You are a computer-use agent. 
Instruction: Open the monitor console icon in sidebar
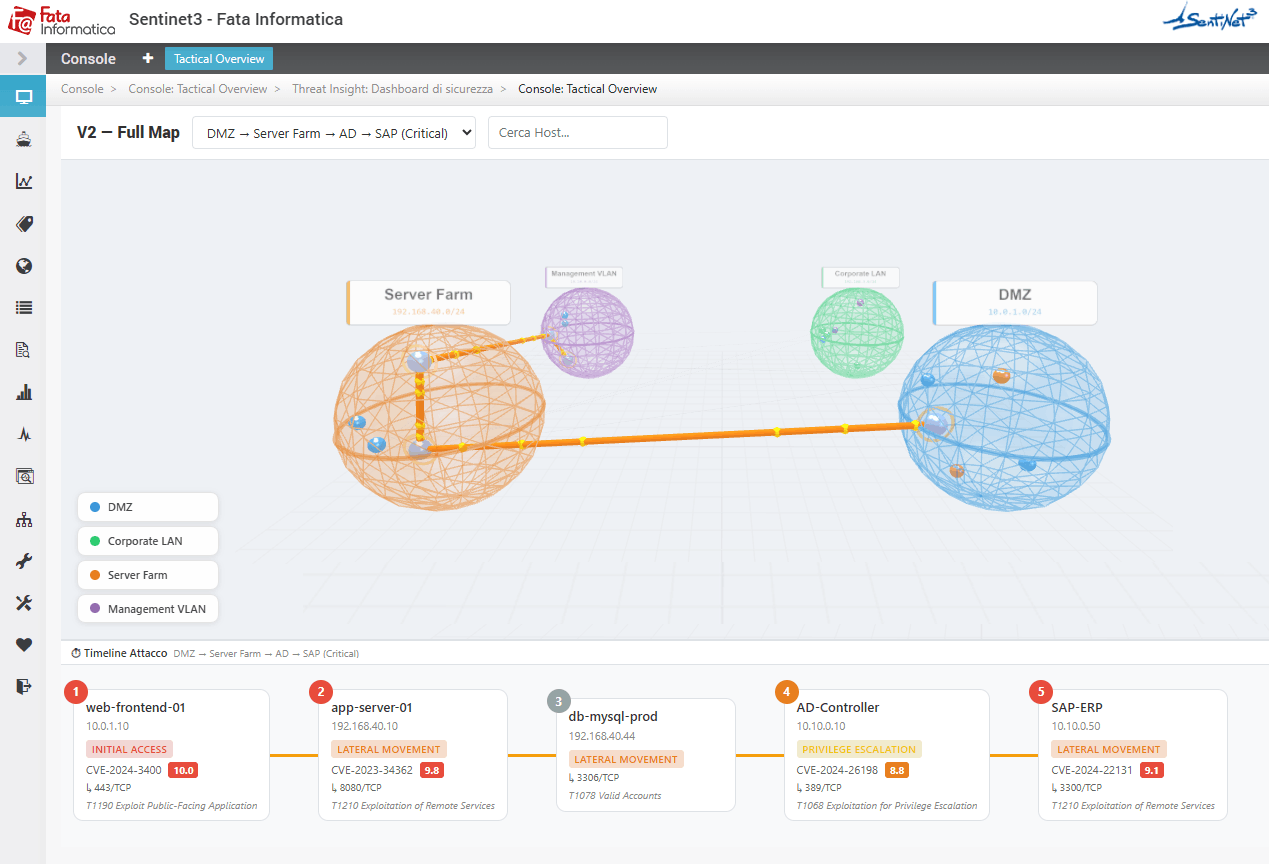click(x=23, y=97)
